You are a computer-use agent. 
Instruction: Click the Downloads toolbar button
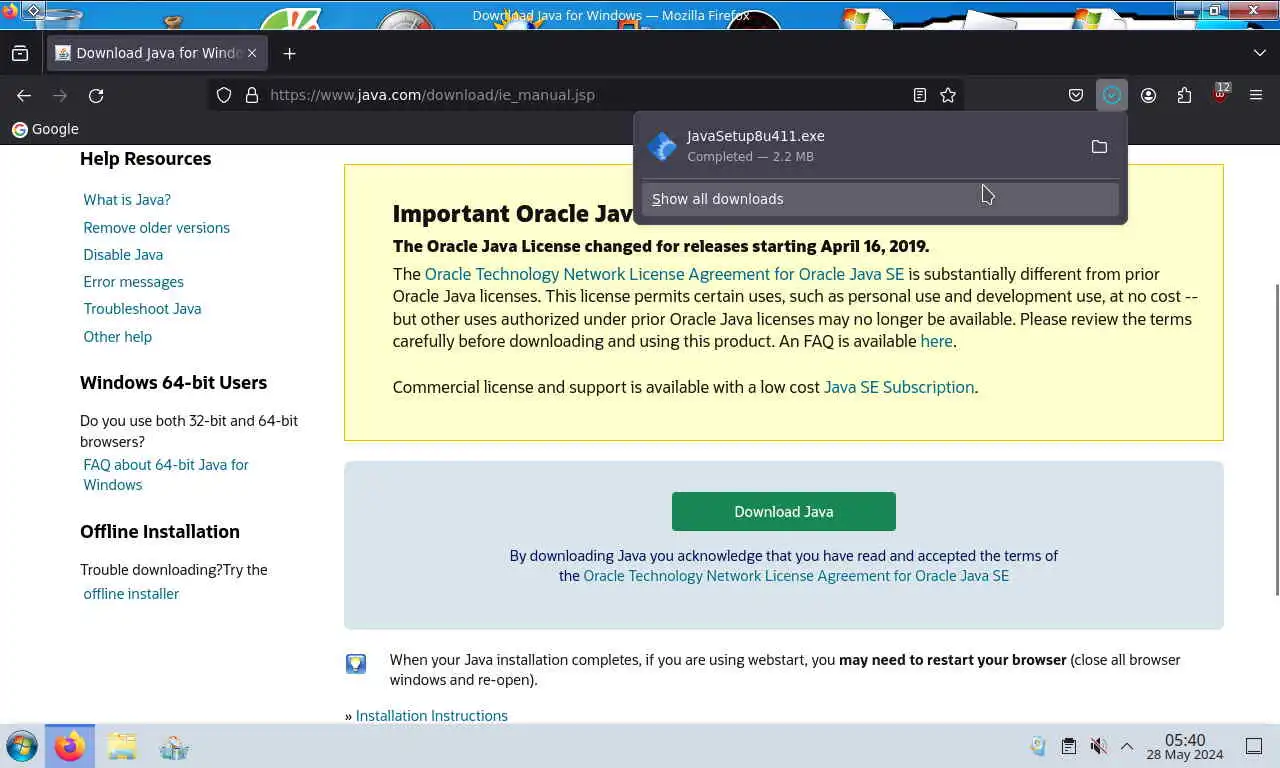pos(1112,95)
